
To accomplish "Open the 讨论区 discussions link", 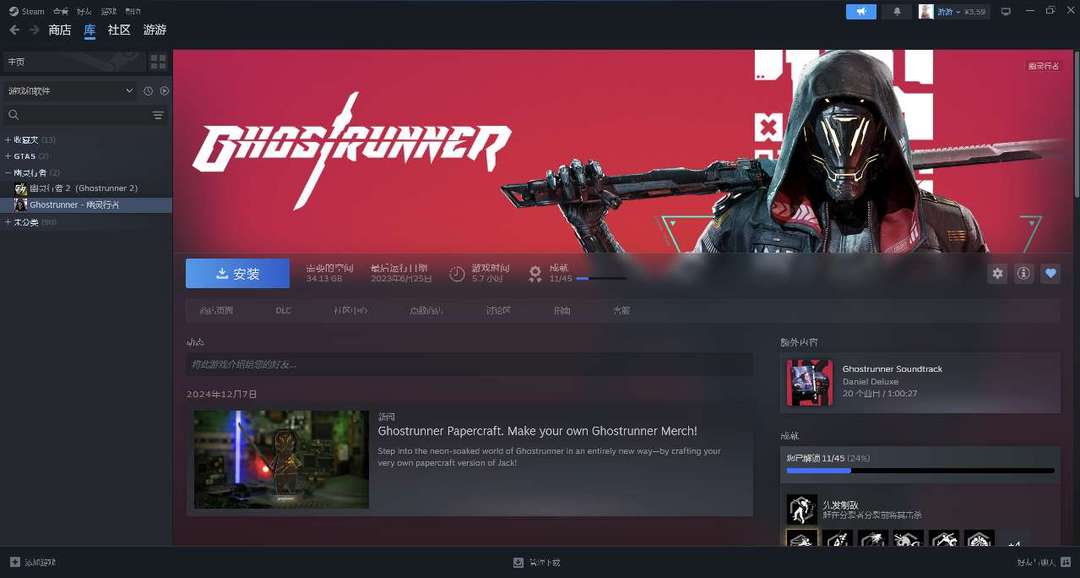I will pyautogui.click(x=498, y=311).
